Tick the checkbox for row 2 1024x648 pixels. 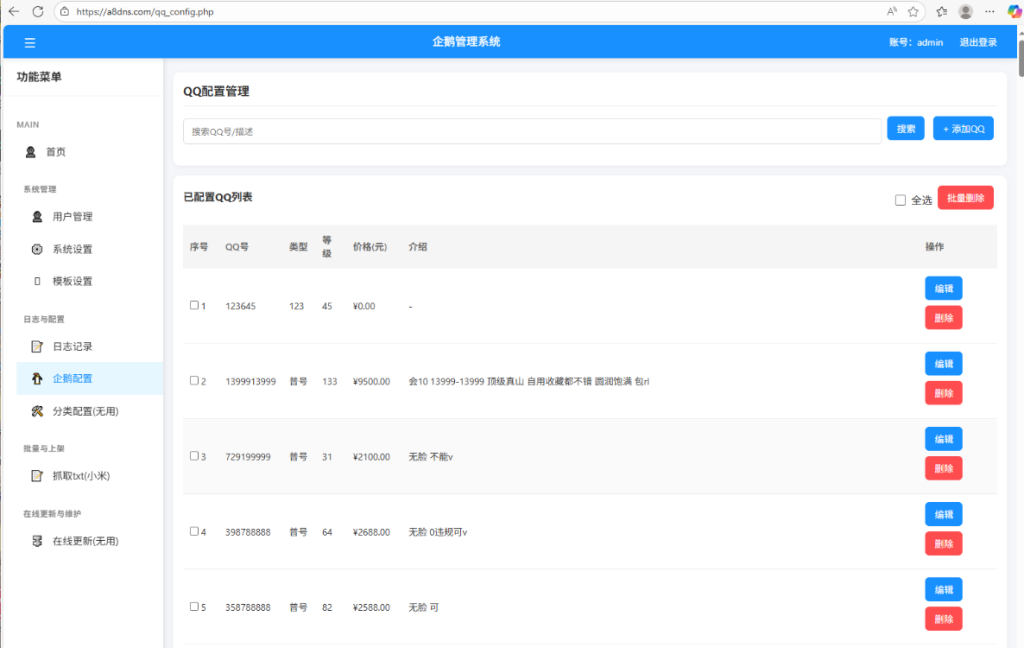194,381
